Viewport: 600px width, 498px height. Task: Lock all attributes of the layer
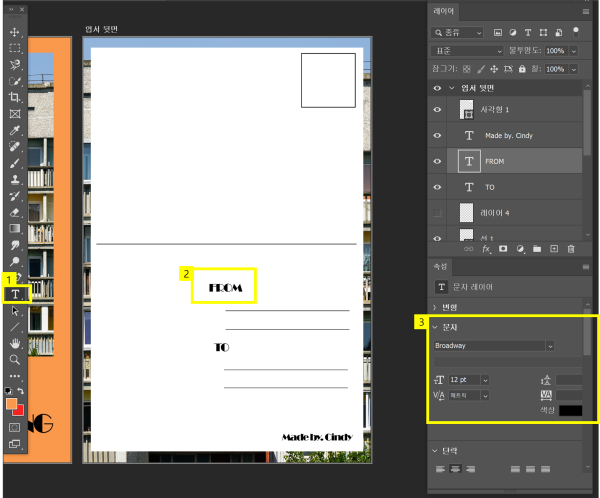pyautogui.click(x=522, y=69)
